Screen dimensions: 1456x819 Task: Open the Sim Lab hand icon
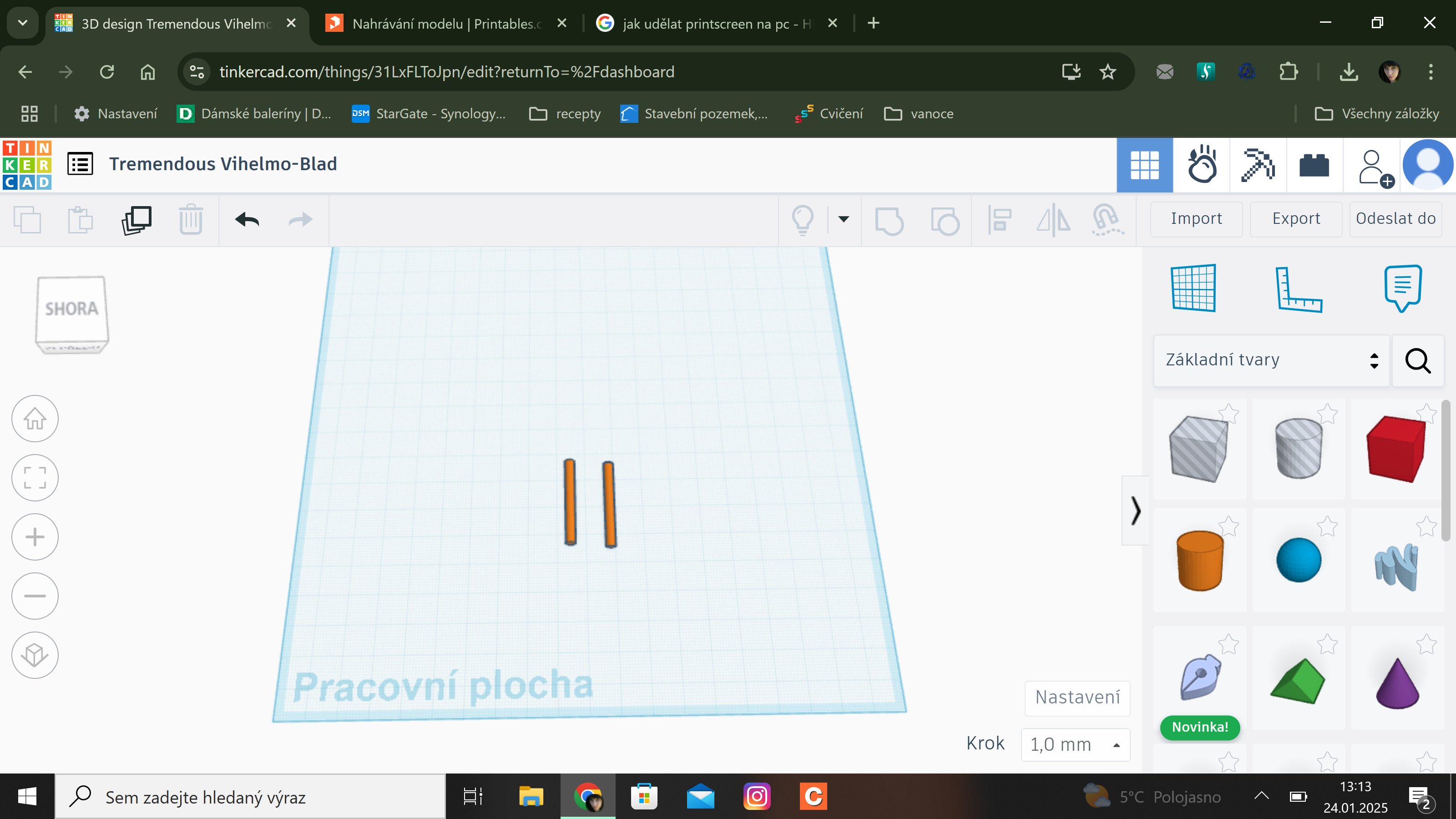[1202, 165]
